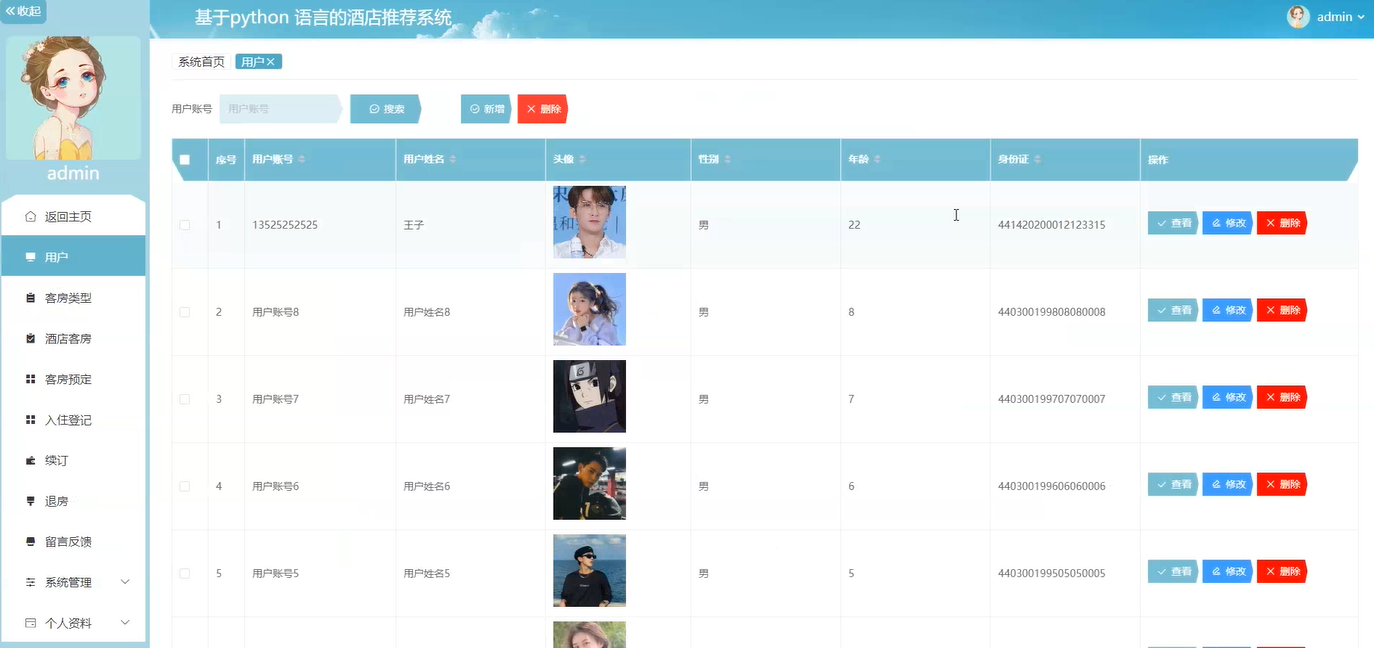Viewport: 1374px width, 648px height.
Task: Select ID number 441420200012123315
Action: pos(1051,225)
